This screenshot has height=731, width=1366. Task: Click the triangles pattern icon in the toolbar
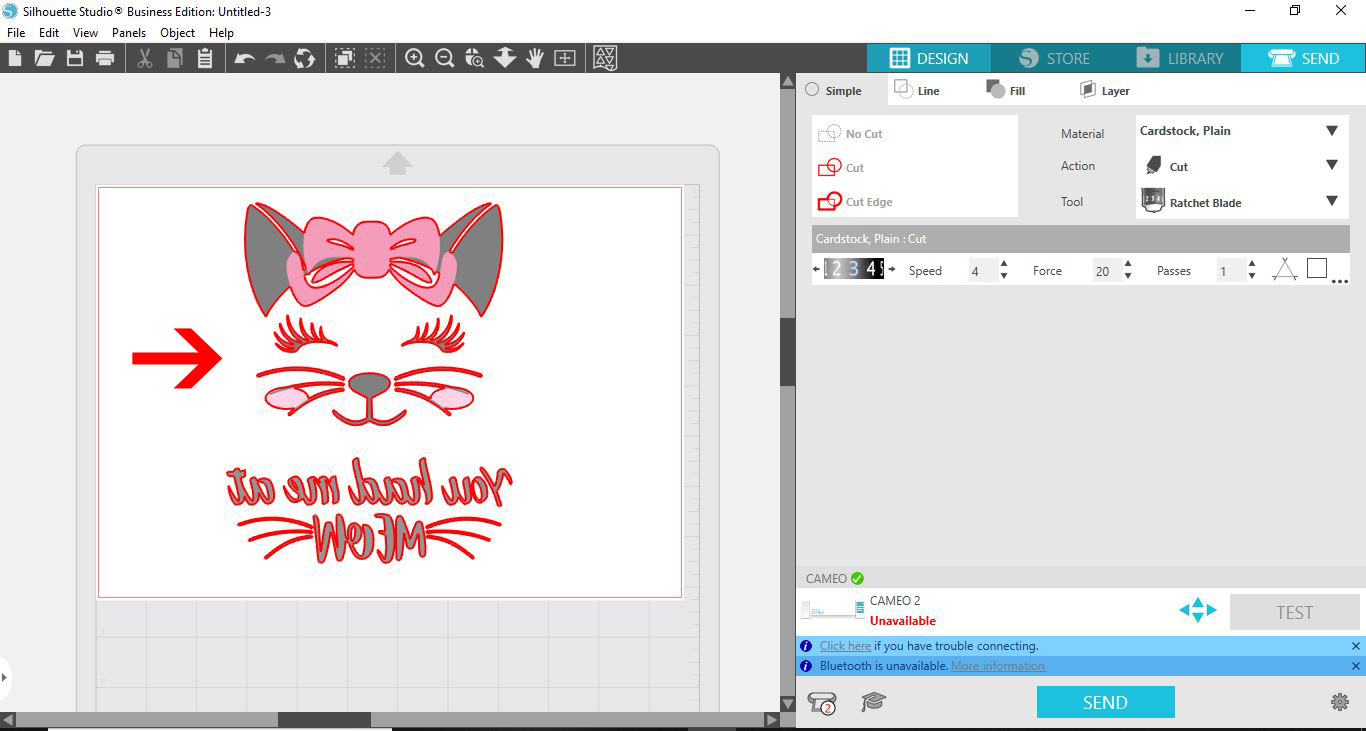pos(605,58)
